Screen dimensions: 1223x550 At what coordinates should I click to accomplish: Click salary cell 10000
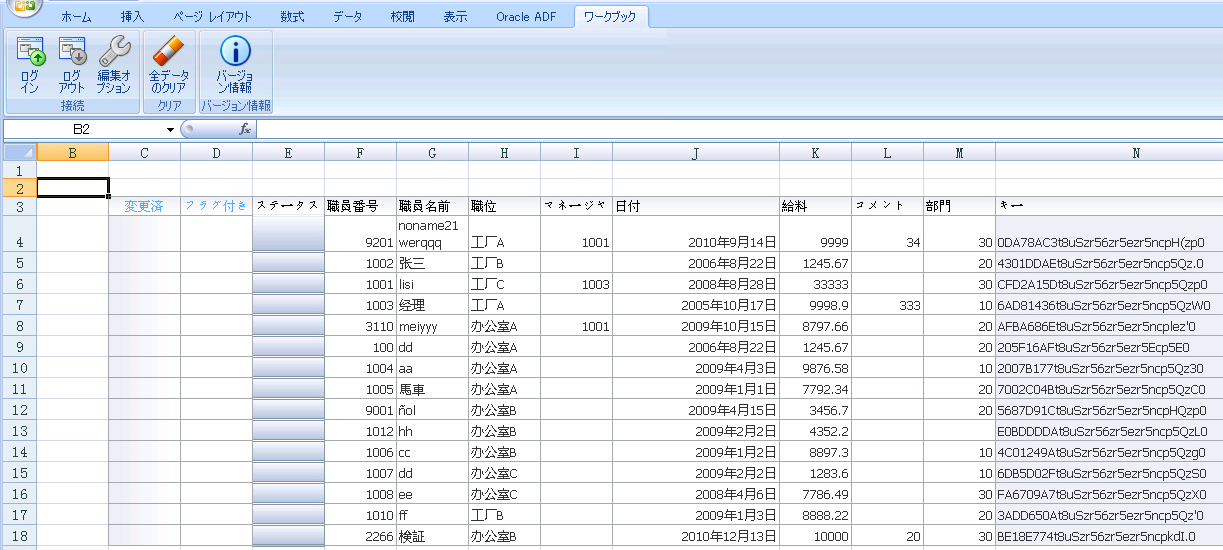pos(816,536)
